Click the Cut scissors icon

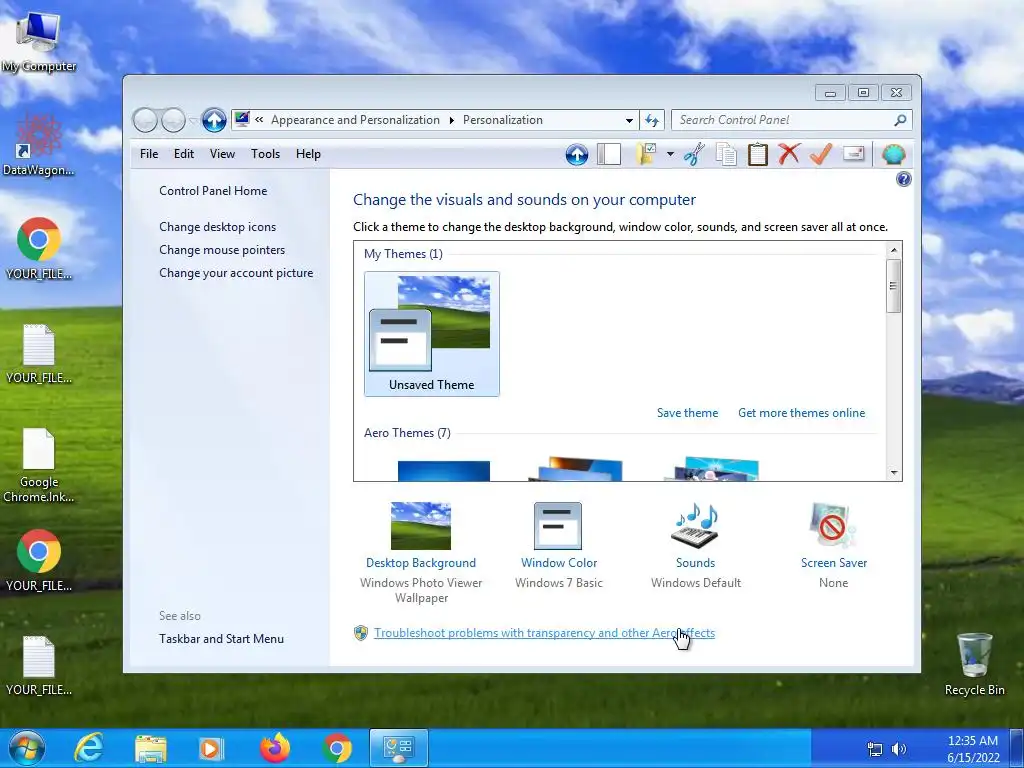click(x=694, y=155)
